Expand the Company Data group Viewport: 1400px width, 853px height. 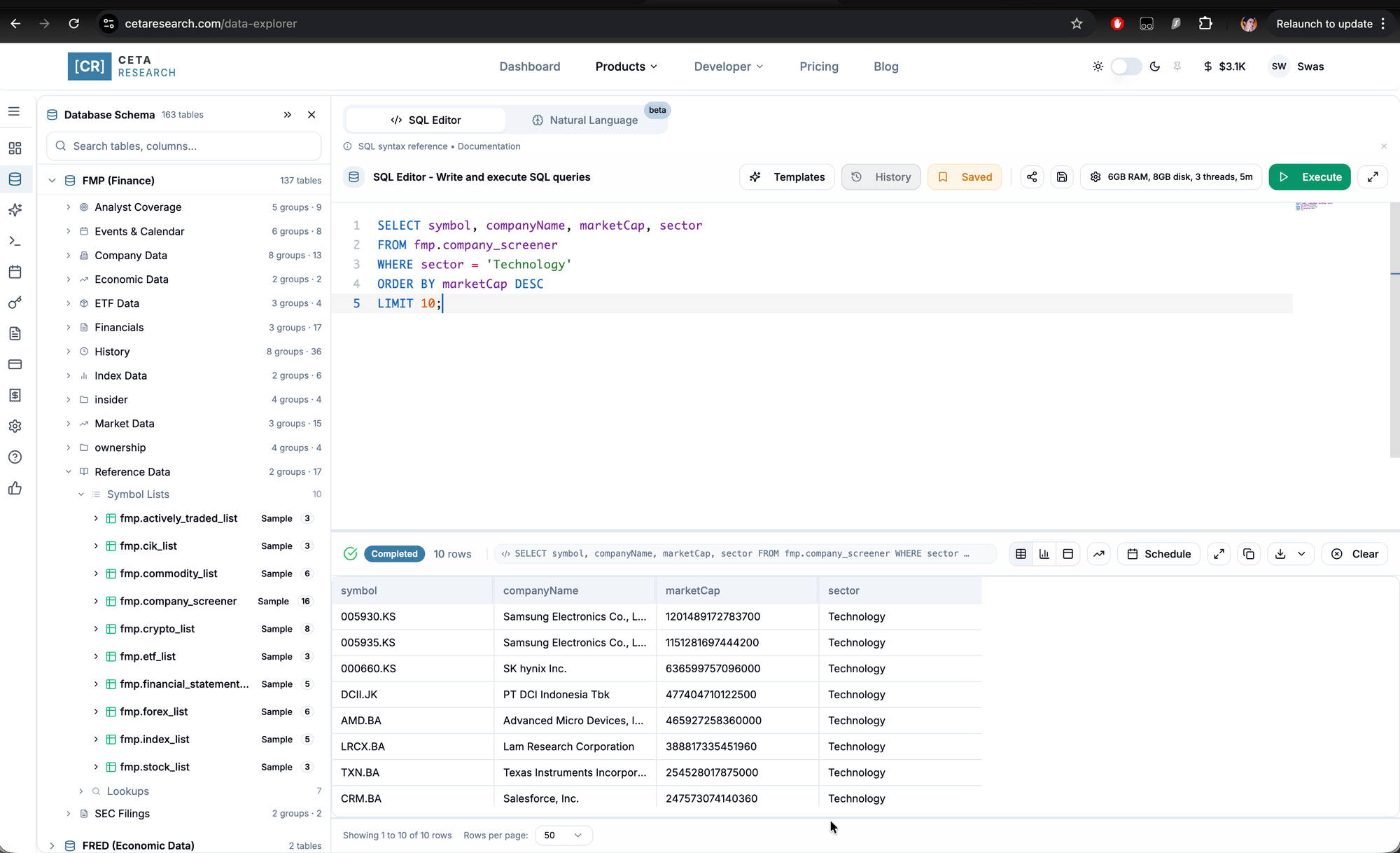click(69, 256)
